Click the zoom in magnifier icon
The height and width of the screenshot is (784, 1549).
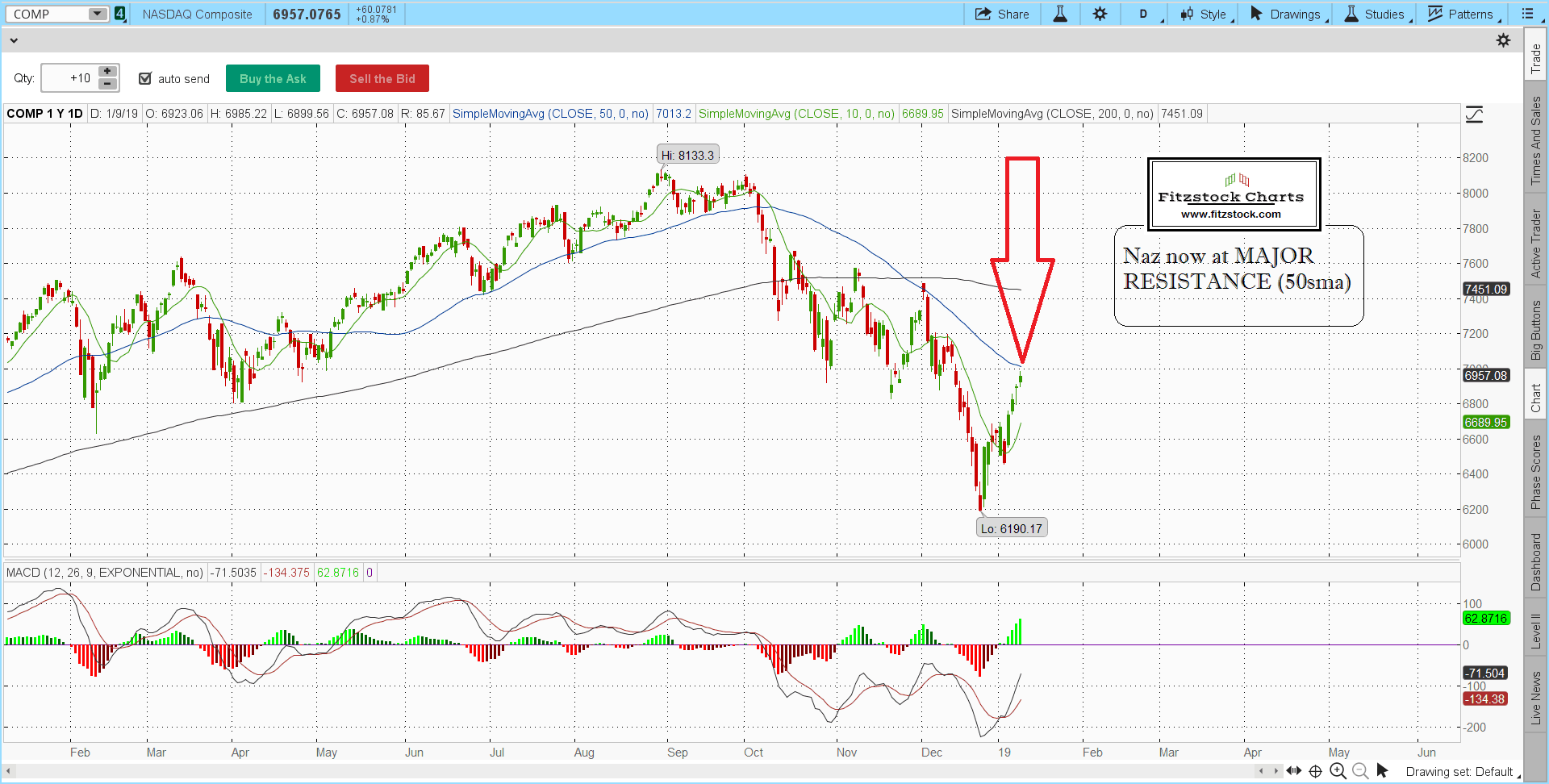[1338, 771]
